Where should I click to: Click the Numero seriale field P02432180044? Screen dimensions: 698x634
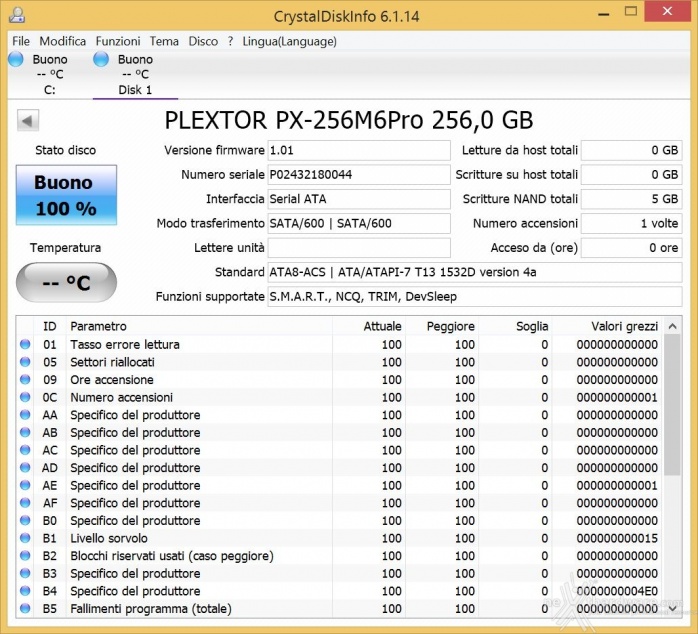tap(359, 175)
